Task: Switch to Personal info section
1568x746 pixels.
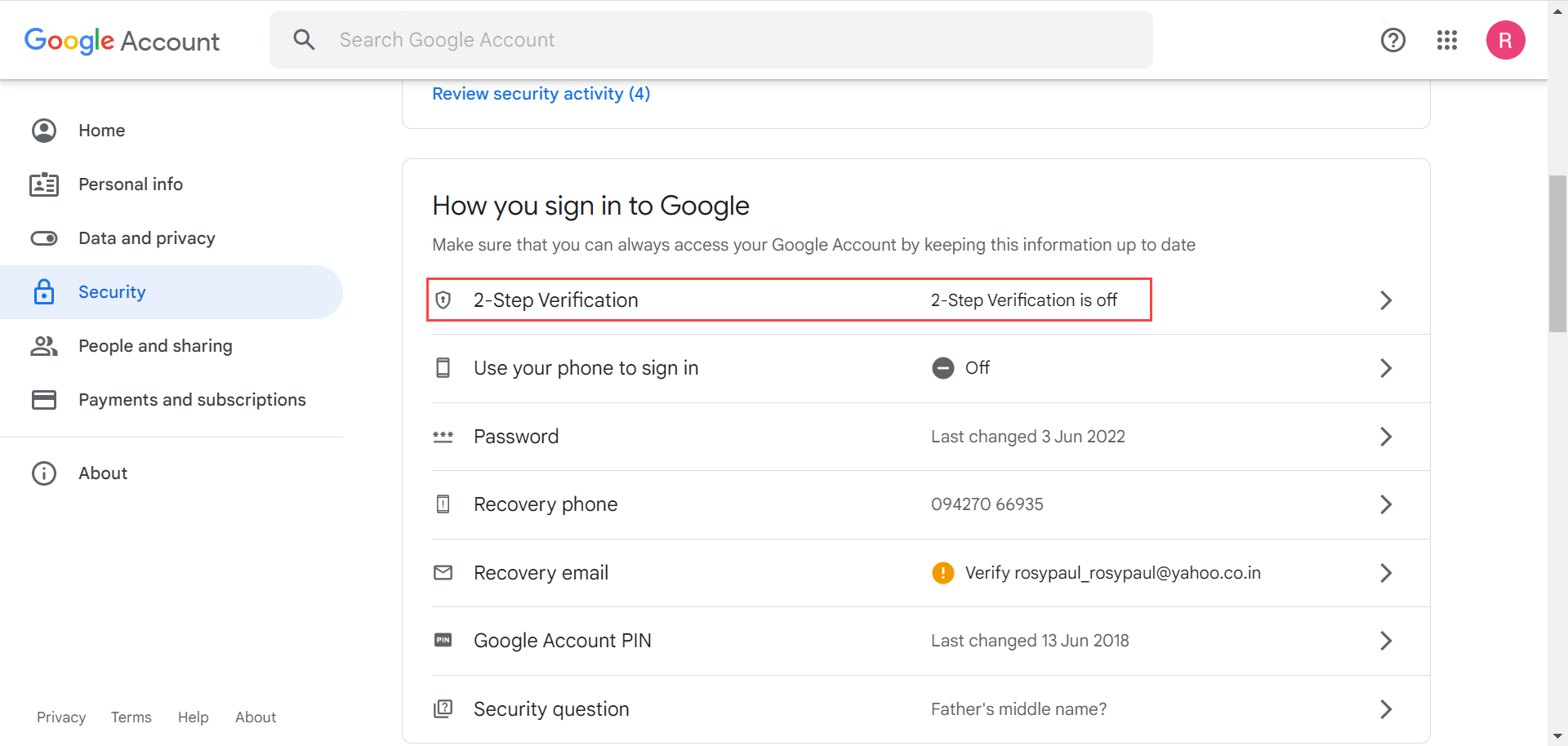Action: pos(131,184)
